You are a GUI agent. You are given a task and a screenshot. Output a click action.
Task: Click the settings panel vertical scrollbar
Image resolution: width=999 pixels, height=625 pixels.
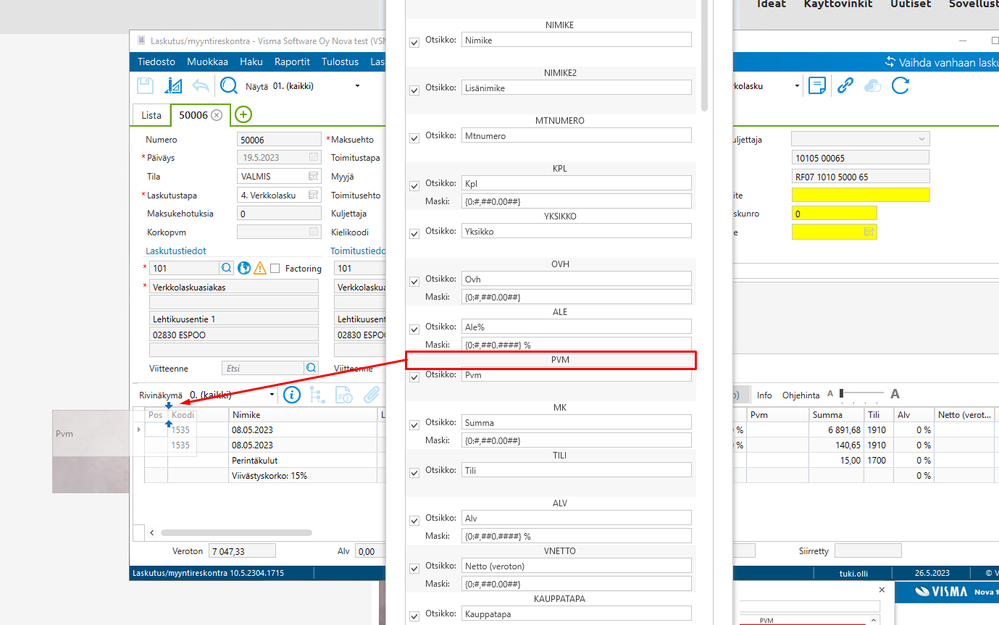tap(704, 55)
